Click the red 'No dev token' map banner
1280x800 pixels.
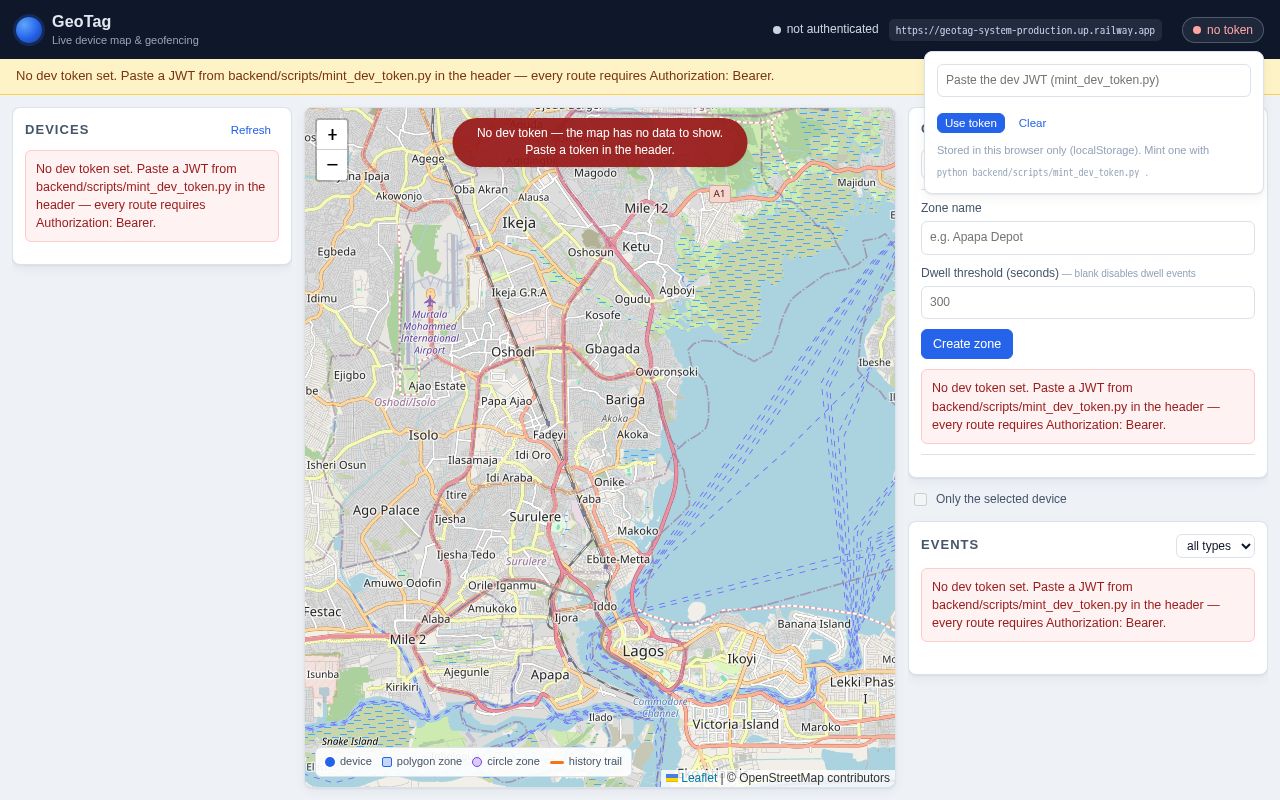600,142
